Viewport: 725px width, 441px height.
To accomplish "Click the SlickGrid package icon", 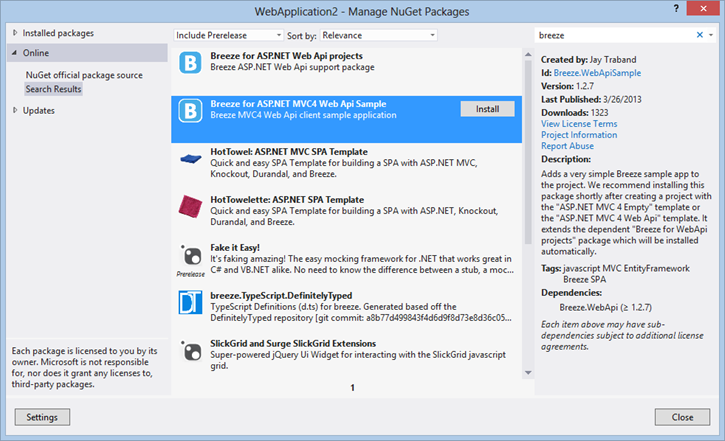I will pyautogui.click(x=190, y=351).
